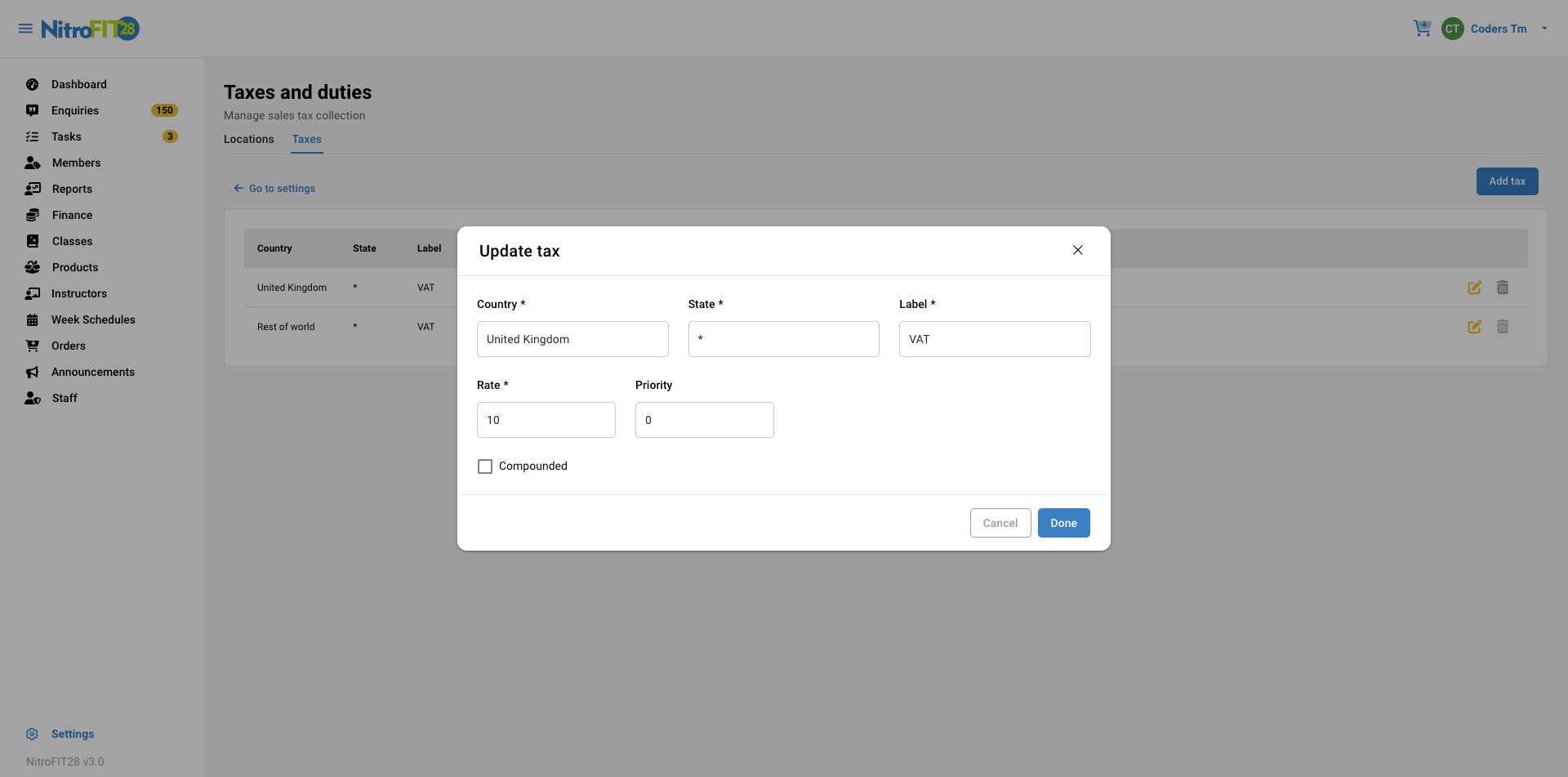
Task: Click the Settings gear icon in sidebar
Action: tap(32, 734)
